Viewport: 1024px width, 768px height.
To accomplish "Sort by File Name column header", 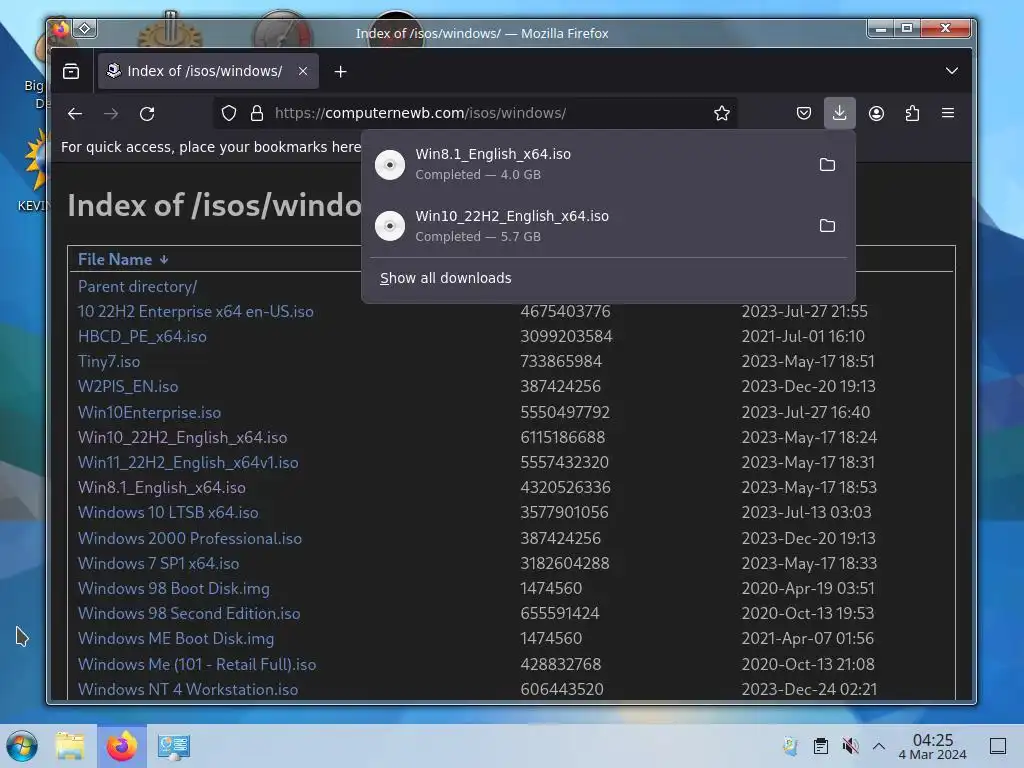I will [x=123, y=259].
